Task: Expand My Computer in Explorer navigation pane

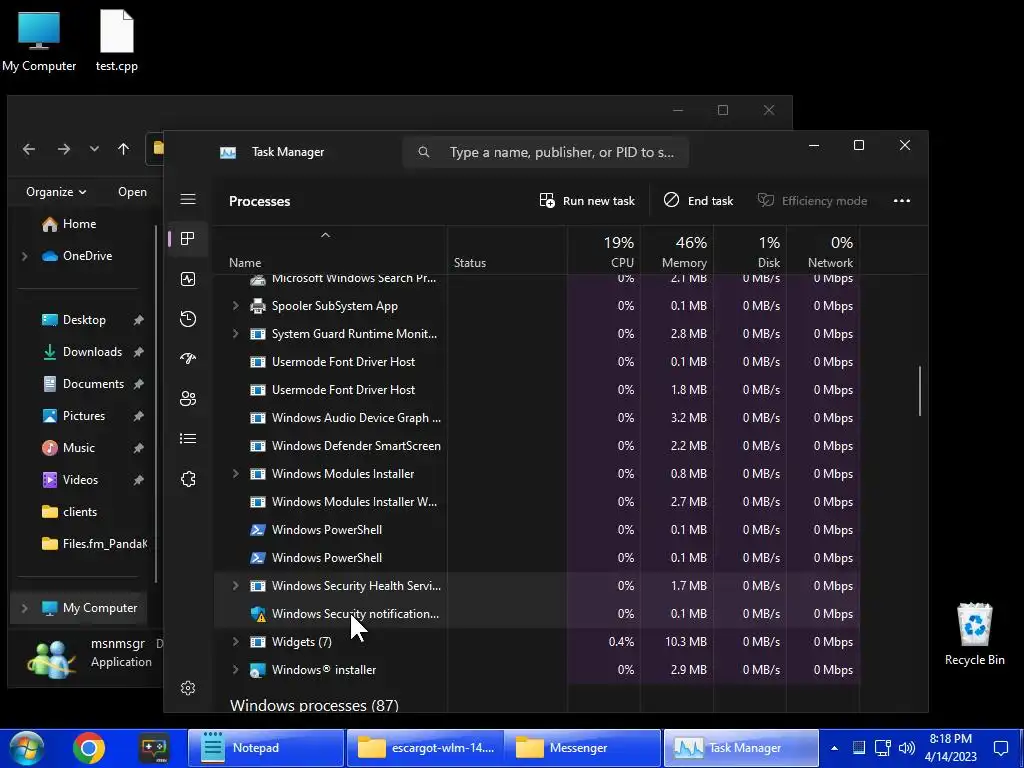Action: [25, 608]
